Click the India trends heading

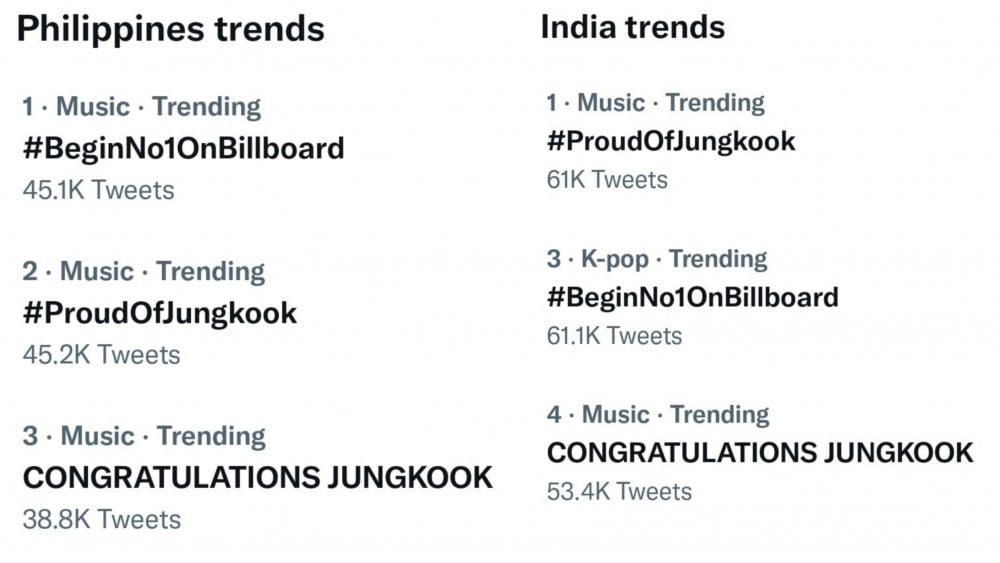pyautogui.click(x=632, y=26)
